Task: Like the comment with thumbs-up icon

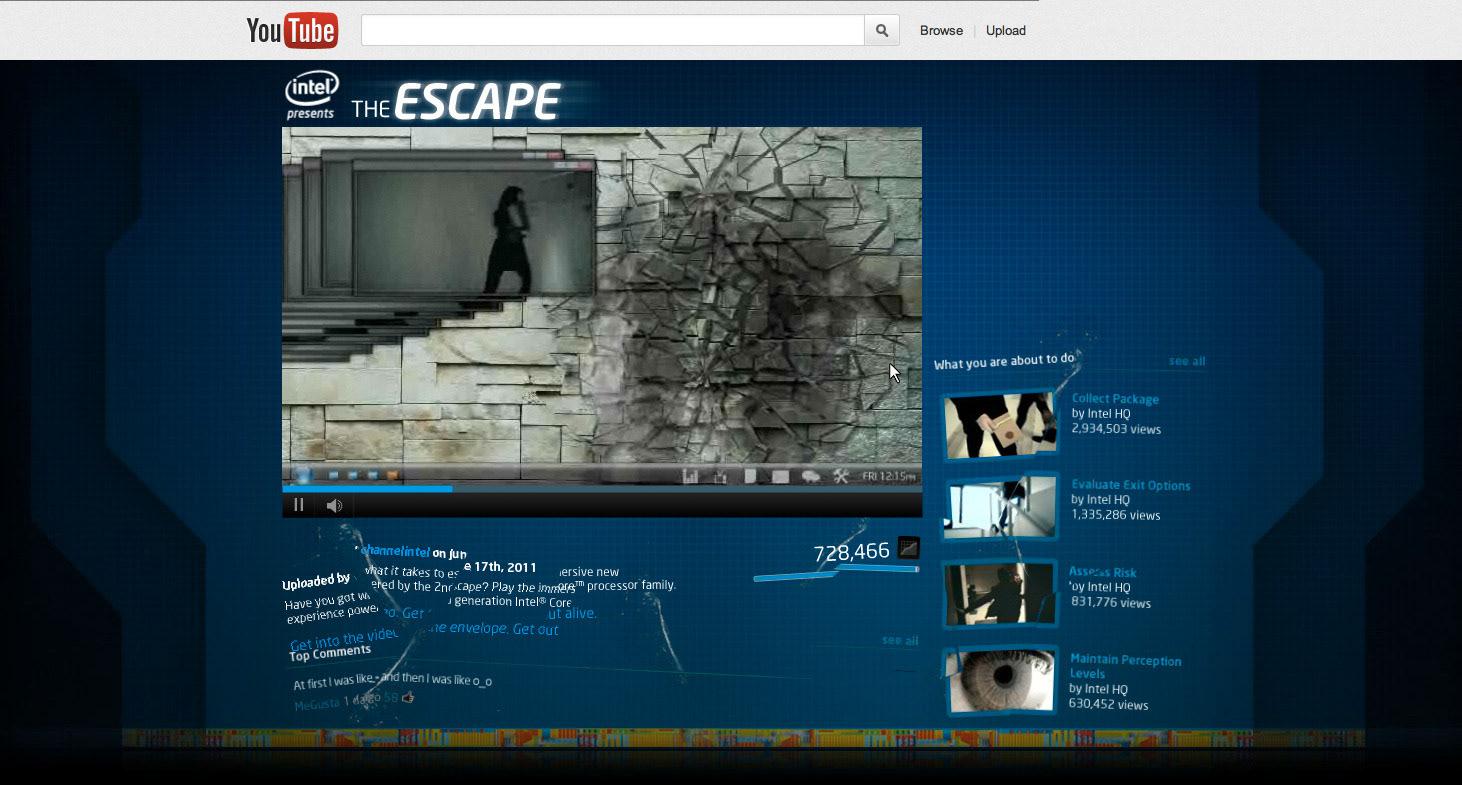Action: click(407, 697)
